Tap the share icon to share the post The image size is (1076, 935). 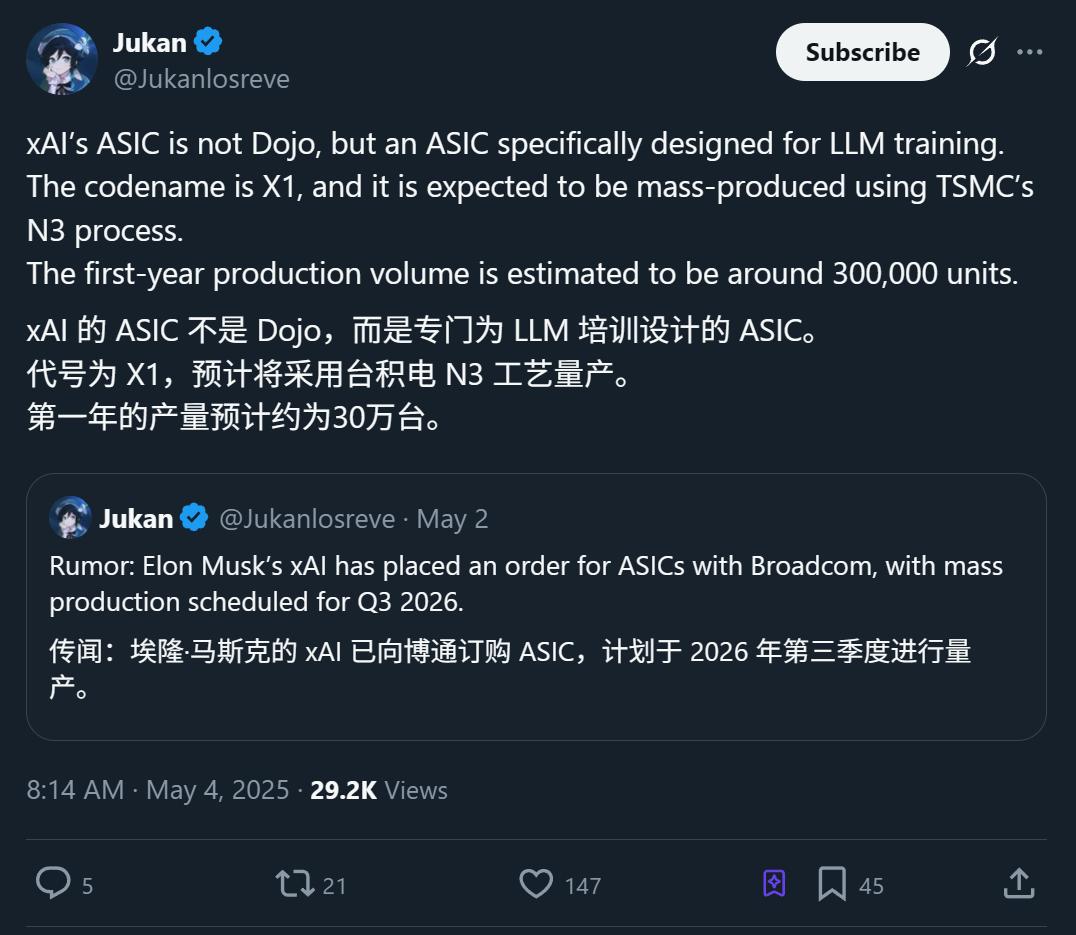pyautogui.click(x=1018, y=884)
